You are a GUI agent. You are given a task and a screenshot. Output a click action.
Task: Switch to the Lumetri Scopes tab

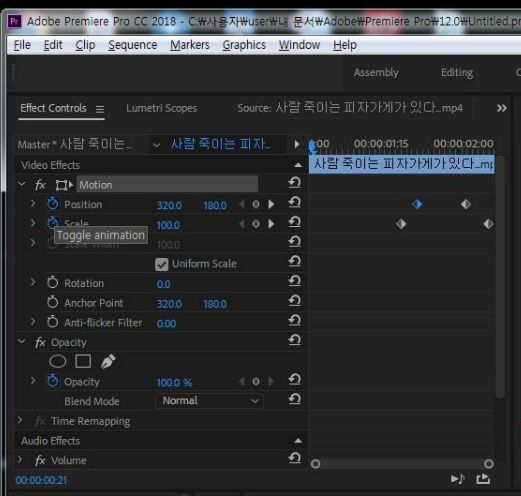(x=161, y=108)
